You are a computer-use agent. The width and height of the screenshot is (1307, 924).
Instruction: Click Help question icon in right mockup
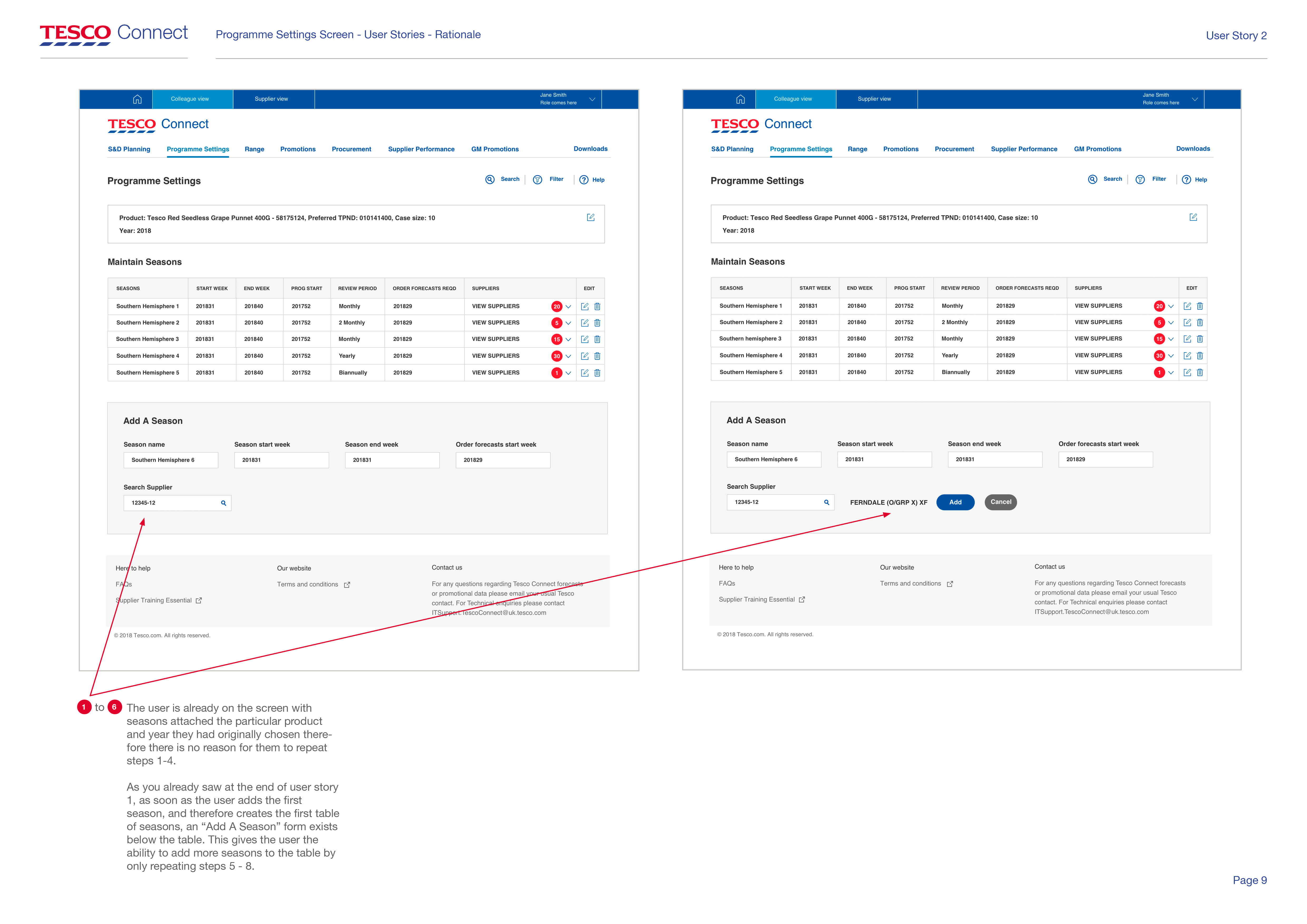click(1186, 180)
